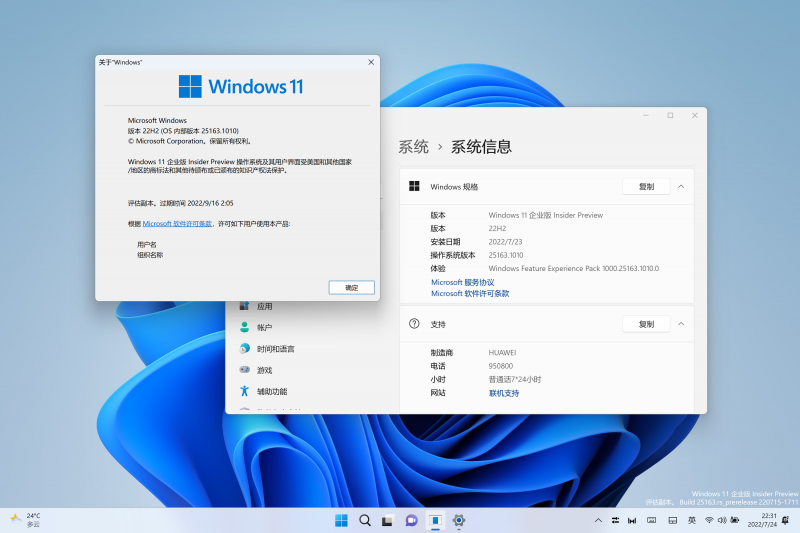Click the 时间和语言 globe icon

coord(244,348)
